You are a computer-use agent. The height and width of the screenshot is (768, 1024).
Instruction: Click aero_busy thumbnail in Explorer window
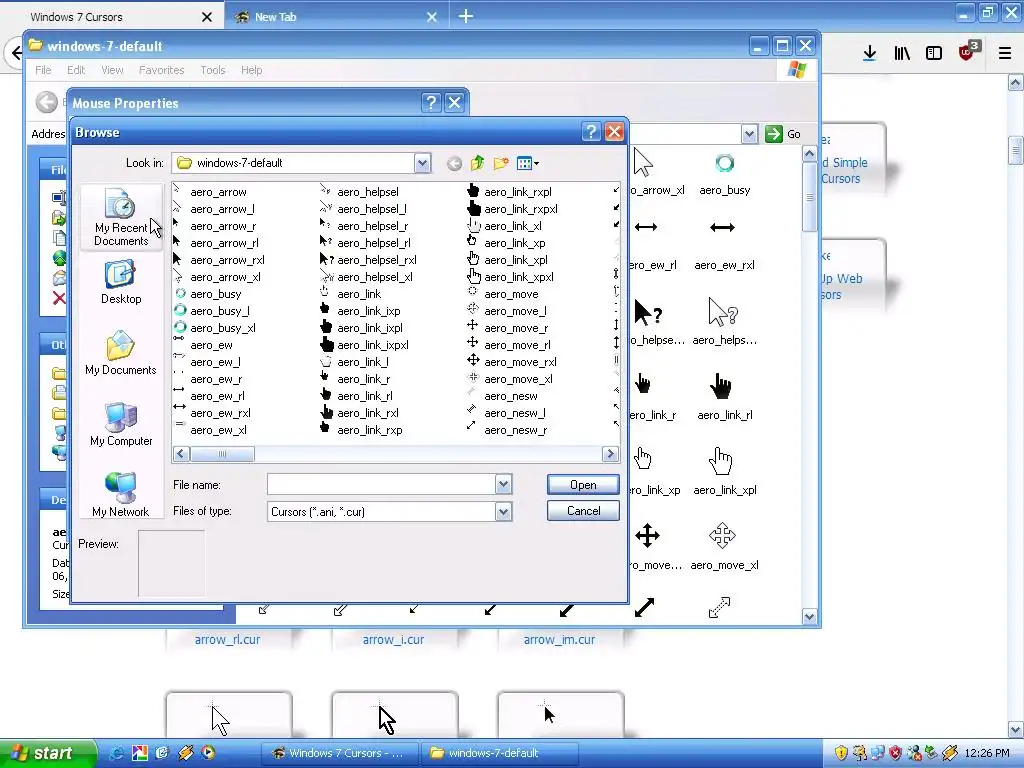pos(724,174)
